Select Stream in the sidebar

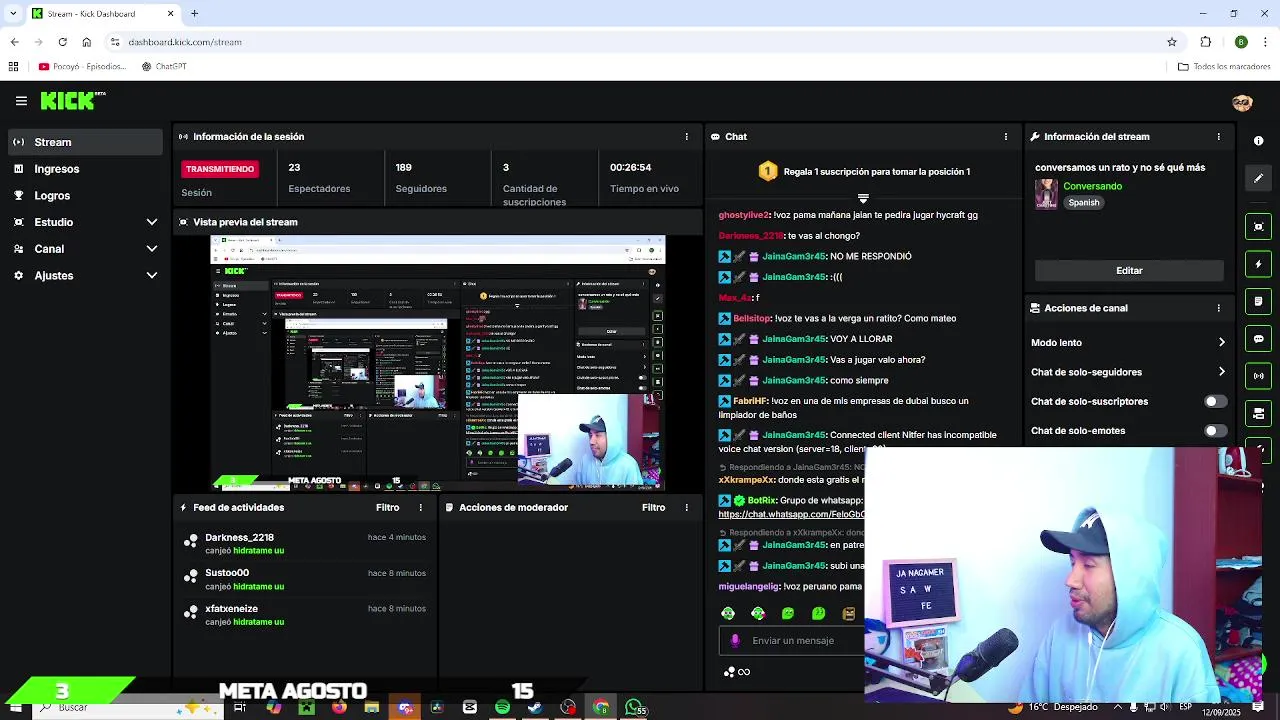[x=85, y=142]
